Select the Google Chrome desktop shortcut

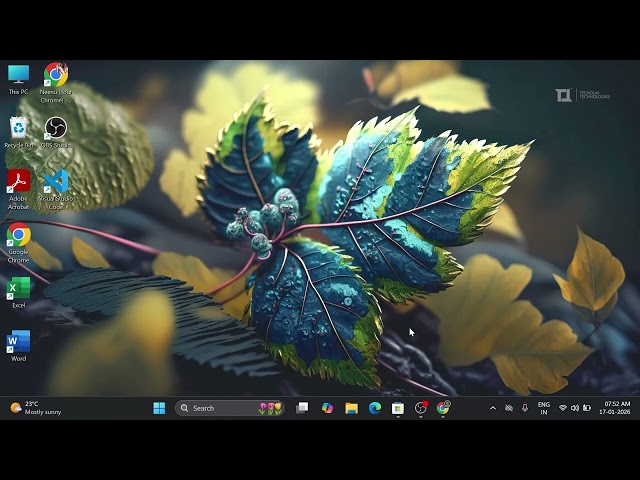(x=18, y=243)
